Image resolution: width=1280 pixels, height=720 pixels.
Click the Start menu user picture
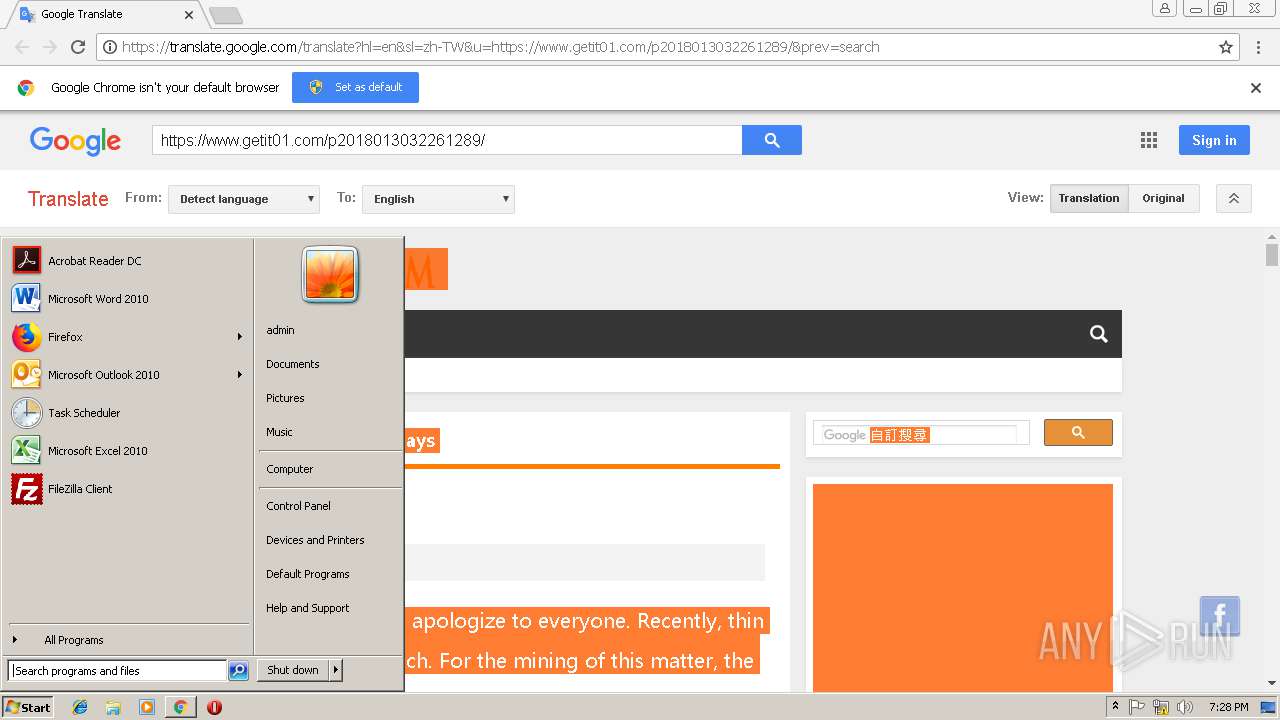pos(330,274)
